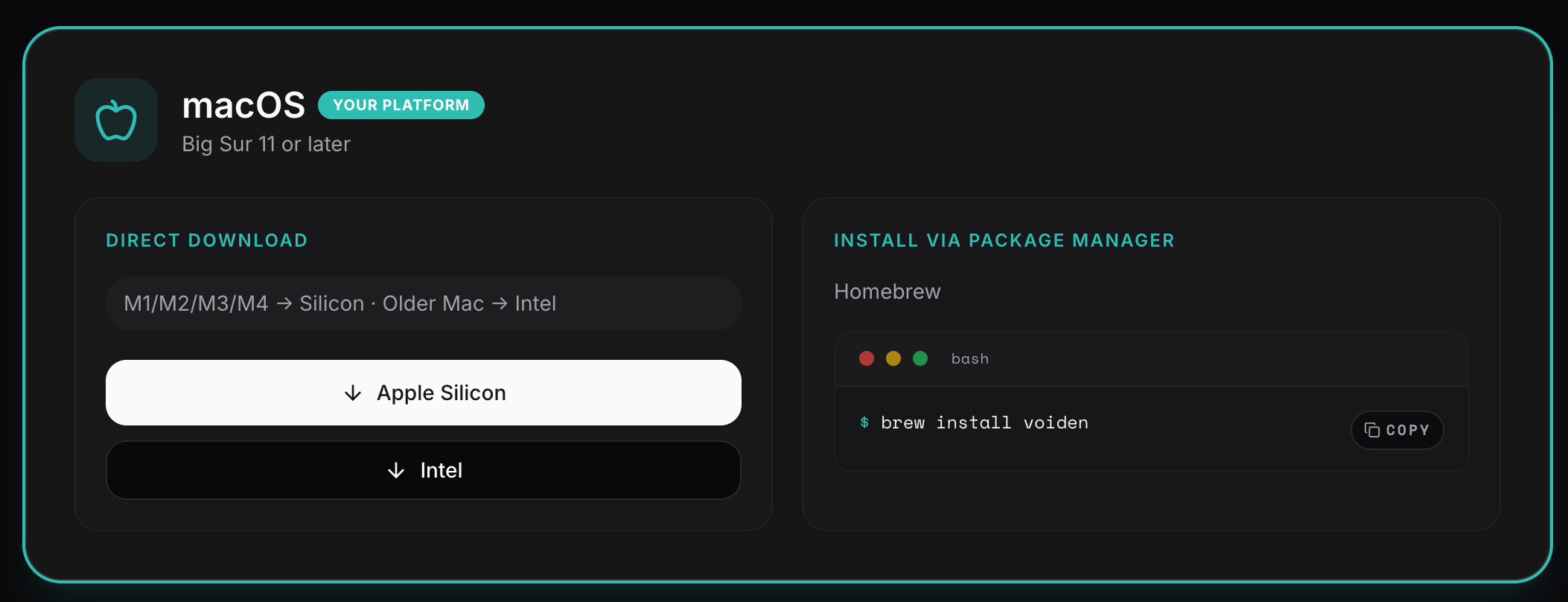
Task: Click the dollar prompt symbol
Action: click(864, 422)
